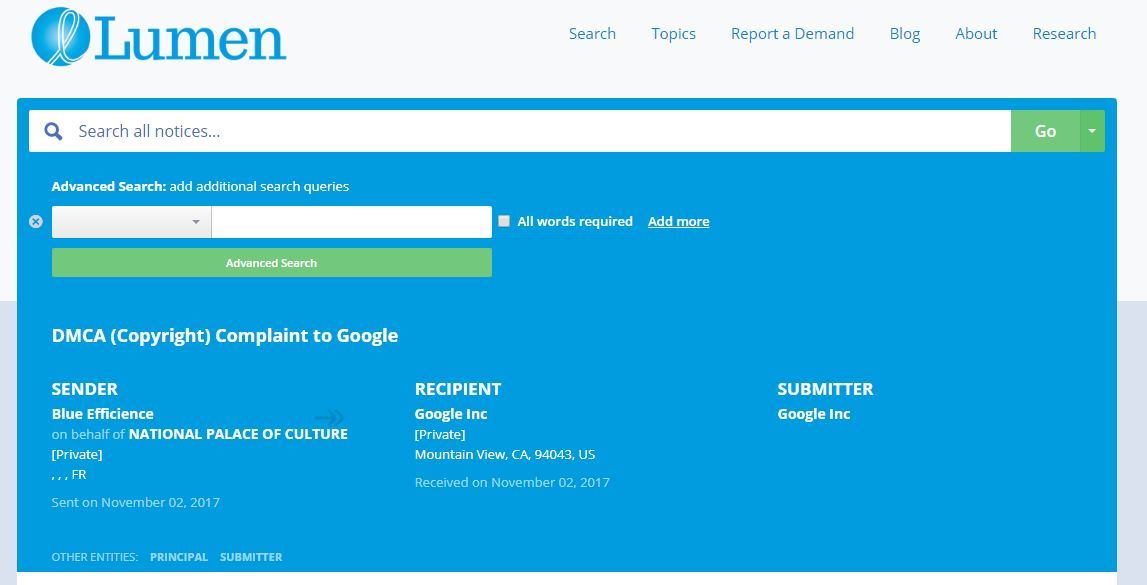Click the SENDER heading
The image size is (1147, 585).
(85, 389)
